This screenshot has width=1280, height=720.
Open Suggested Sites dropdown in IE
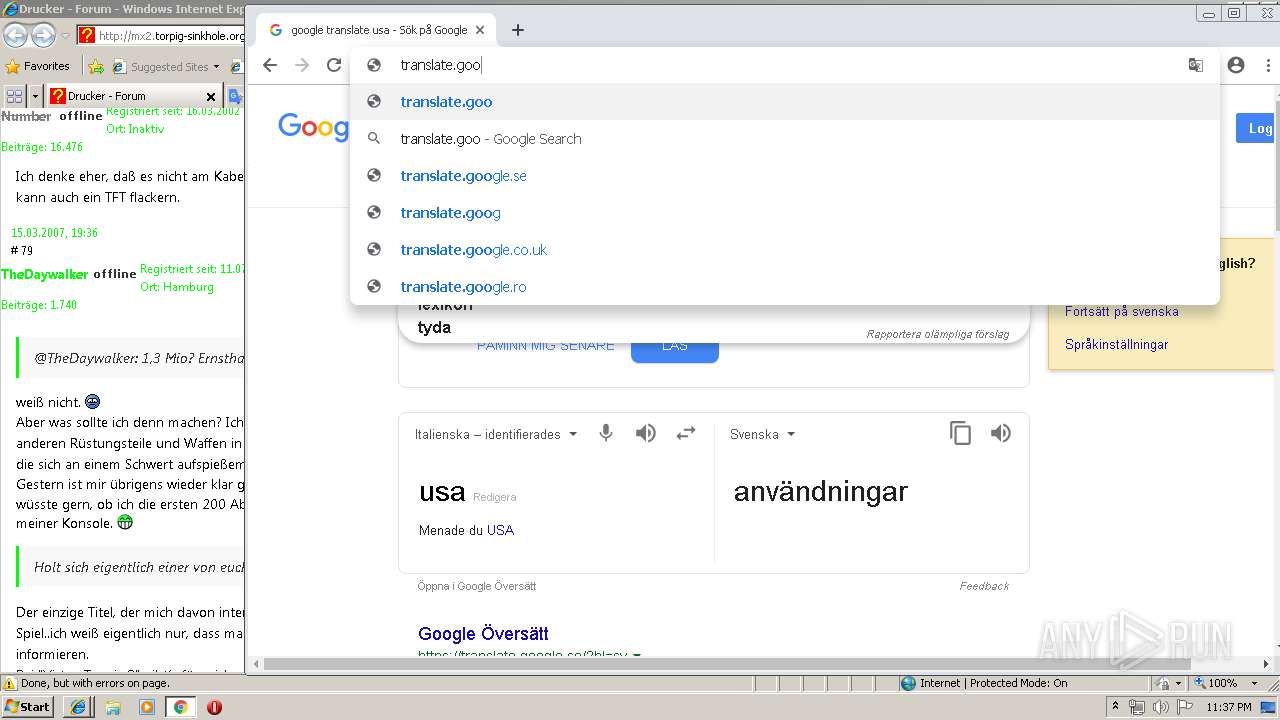(x=165, y=67)
